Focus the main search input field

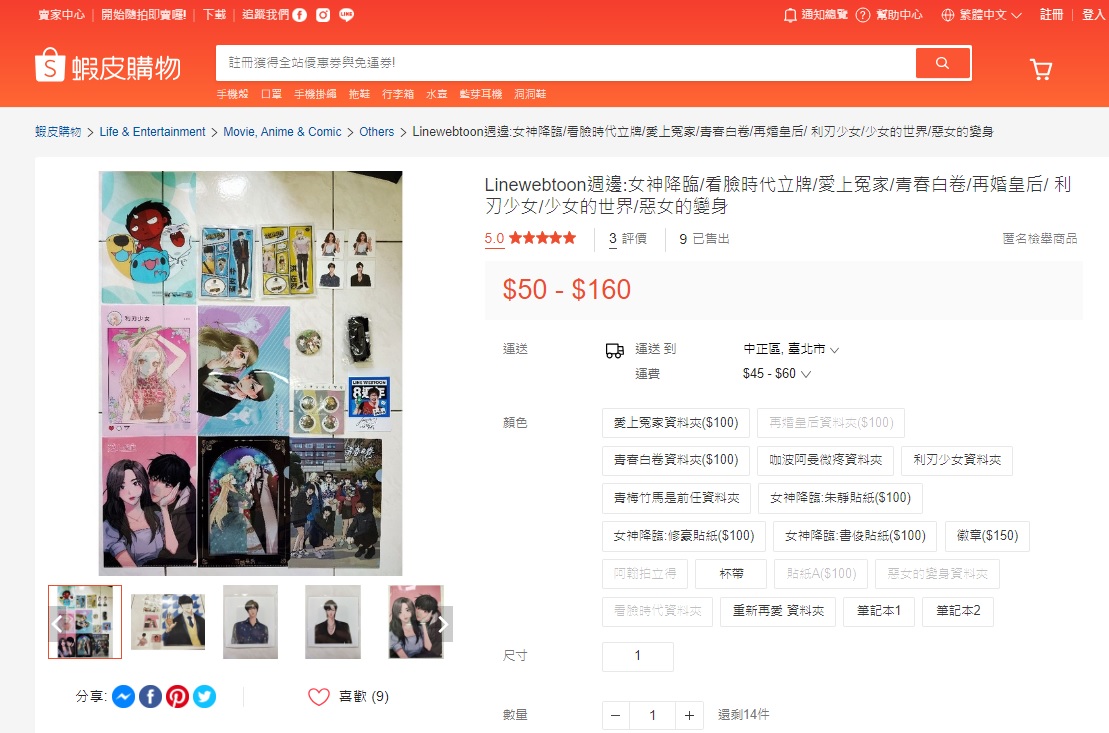(565, 63)
